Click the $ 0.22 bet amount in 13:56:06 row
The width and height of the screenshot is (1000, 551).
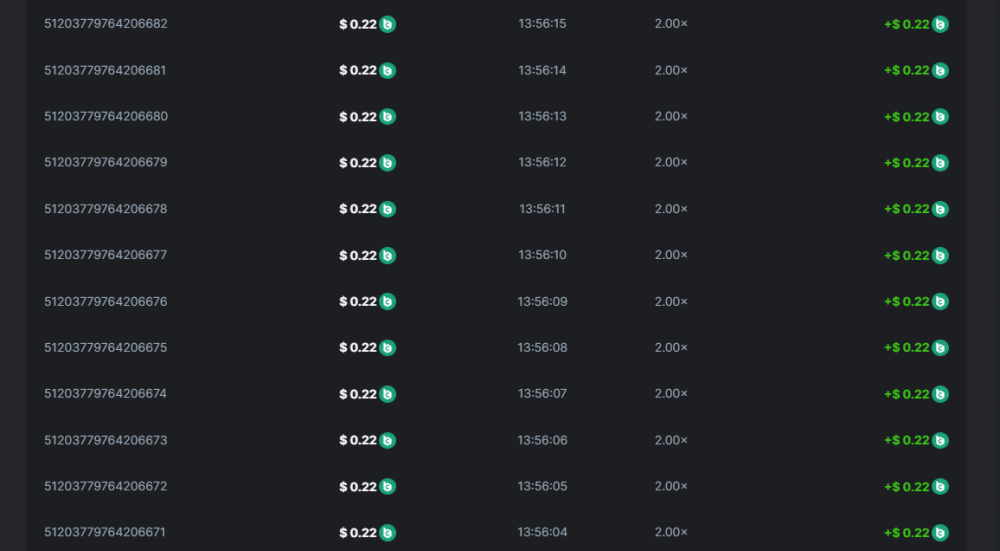[x=358, y=440]
